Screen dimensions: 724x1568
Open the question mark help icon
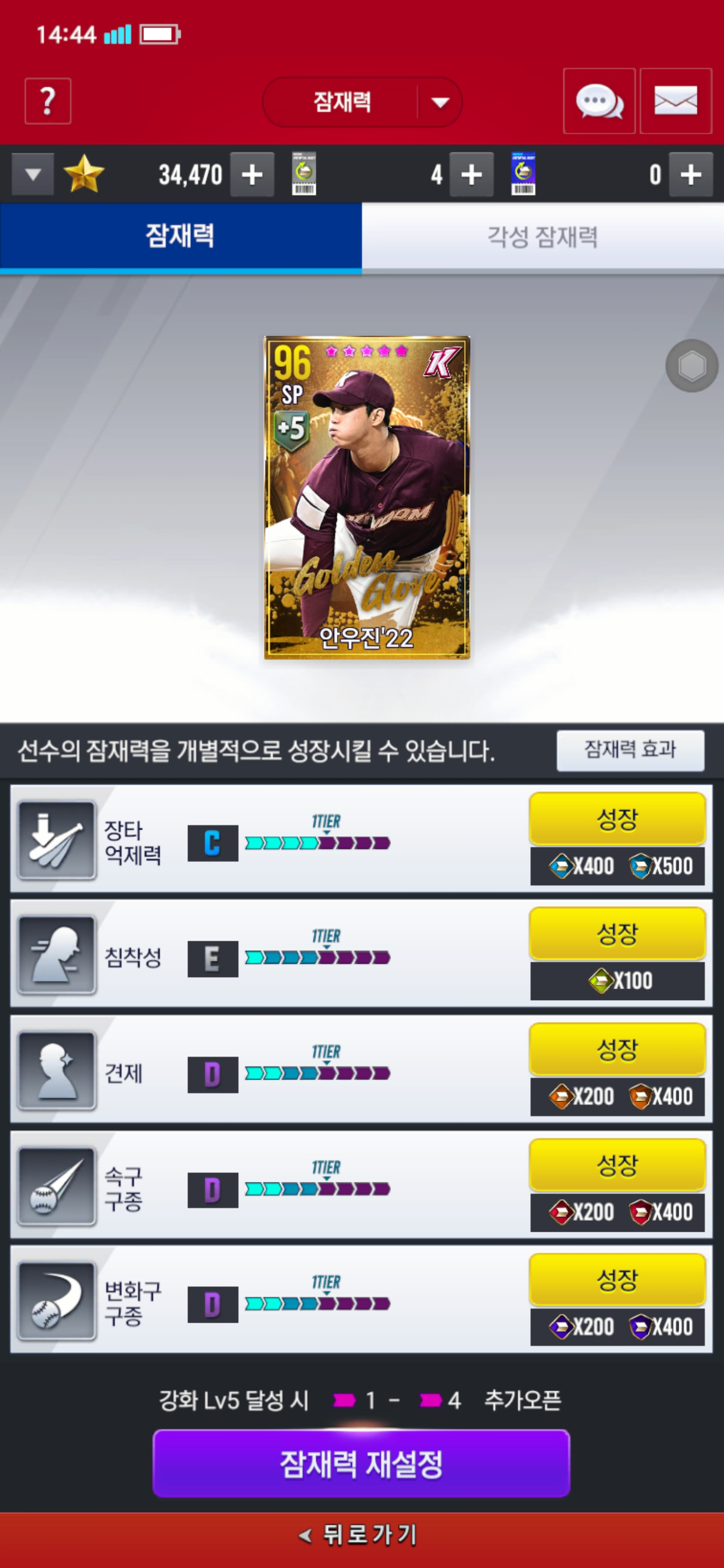pyautogui.click(x=47, y=101)
